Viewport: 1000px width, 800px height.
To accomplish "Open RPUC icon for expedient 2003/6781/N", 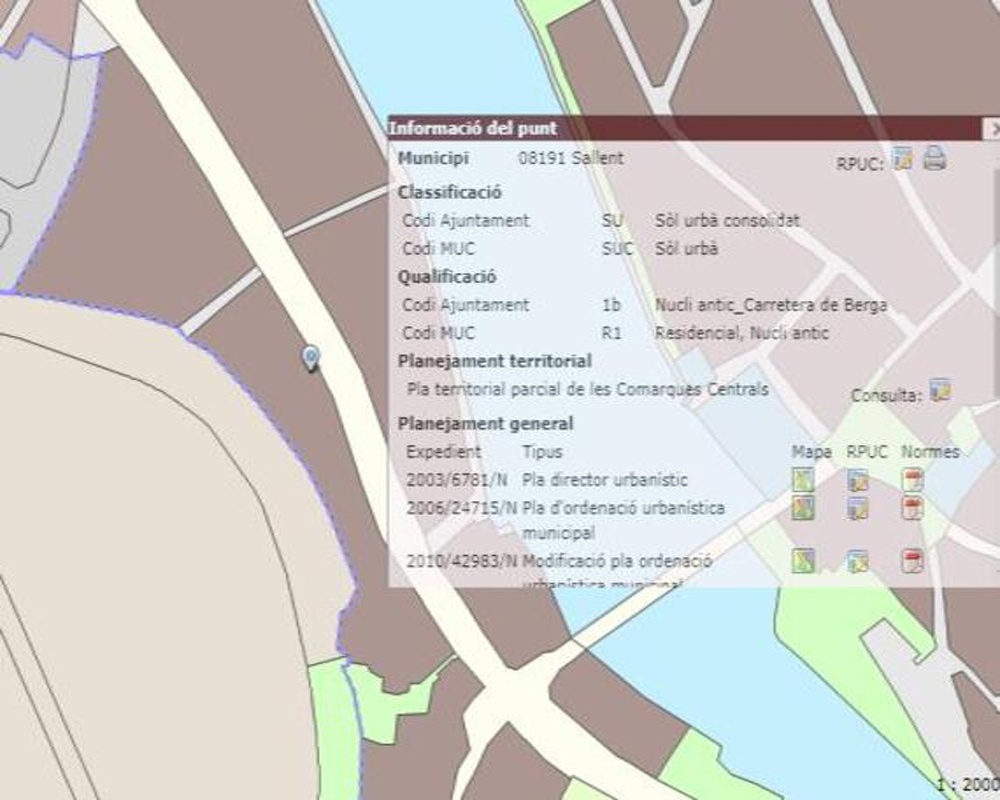I will point(857,480).
